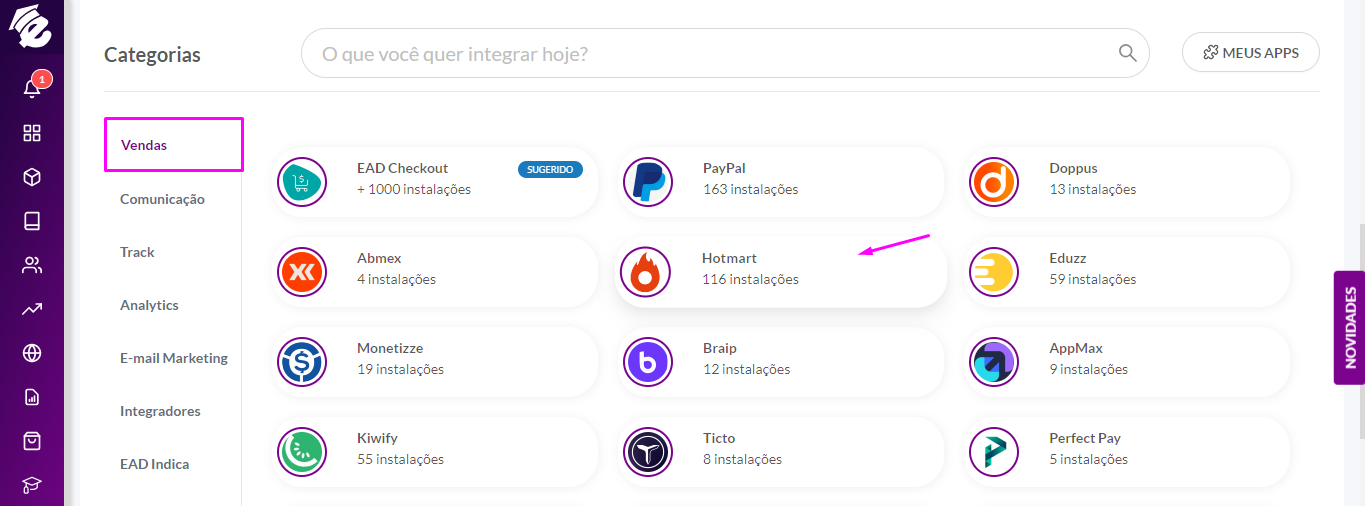Focus the integration search field
The height and width of the screenshot is (506, 1365).
click(x=725, y=53)
